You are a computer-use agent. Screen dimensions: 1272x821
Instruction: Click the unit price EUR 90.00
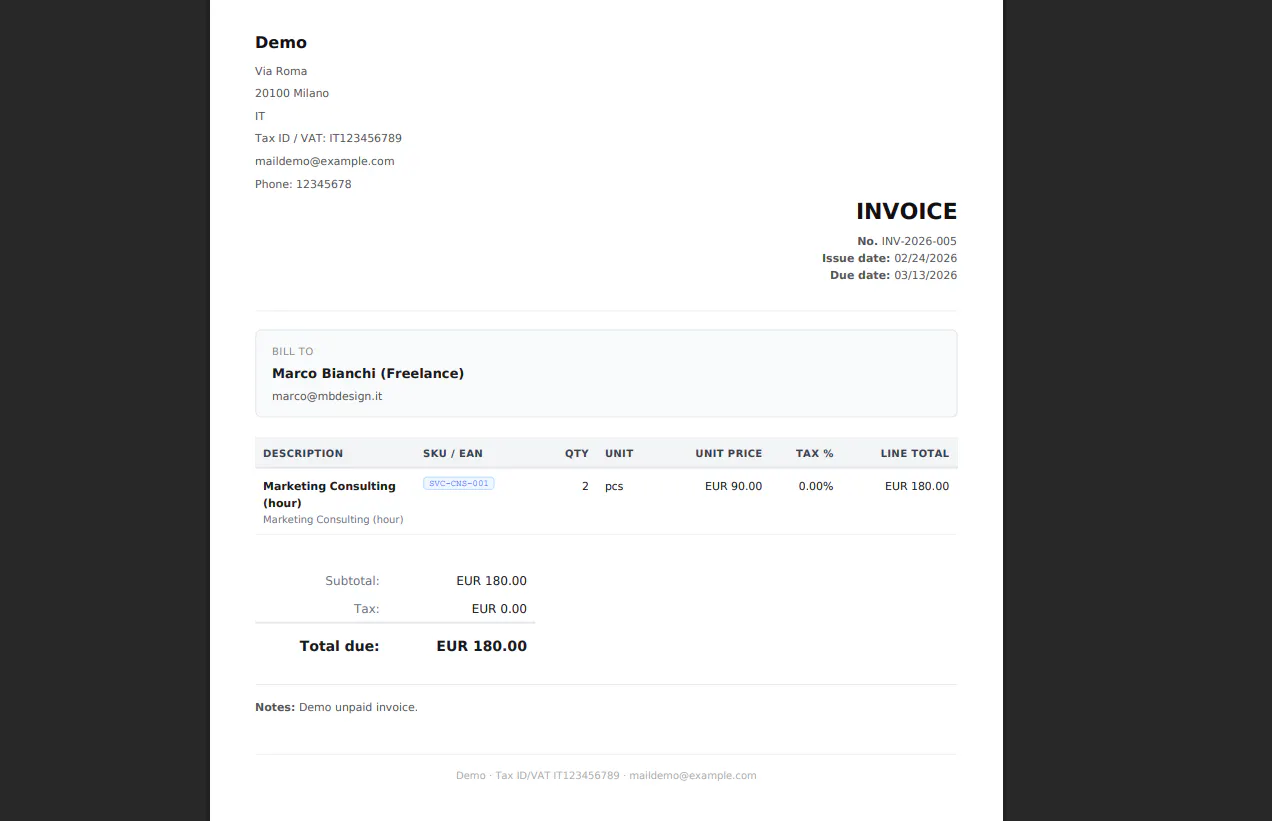pyautogui.click(x=733, y=486)
